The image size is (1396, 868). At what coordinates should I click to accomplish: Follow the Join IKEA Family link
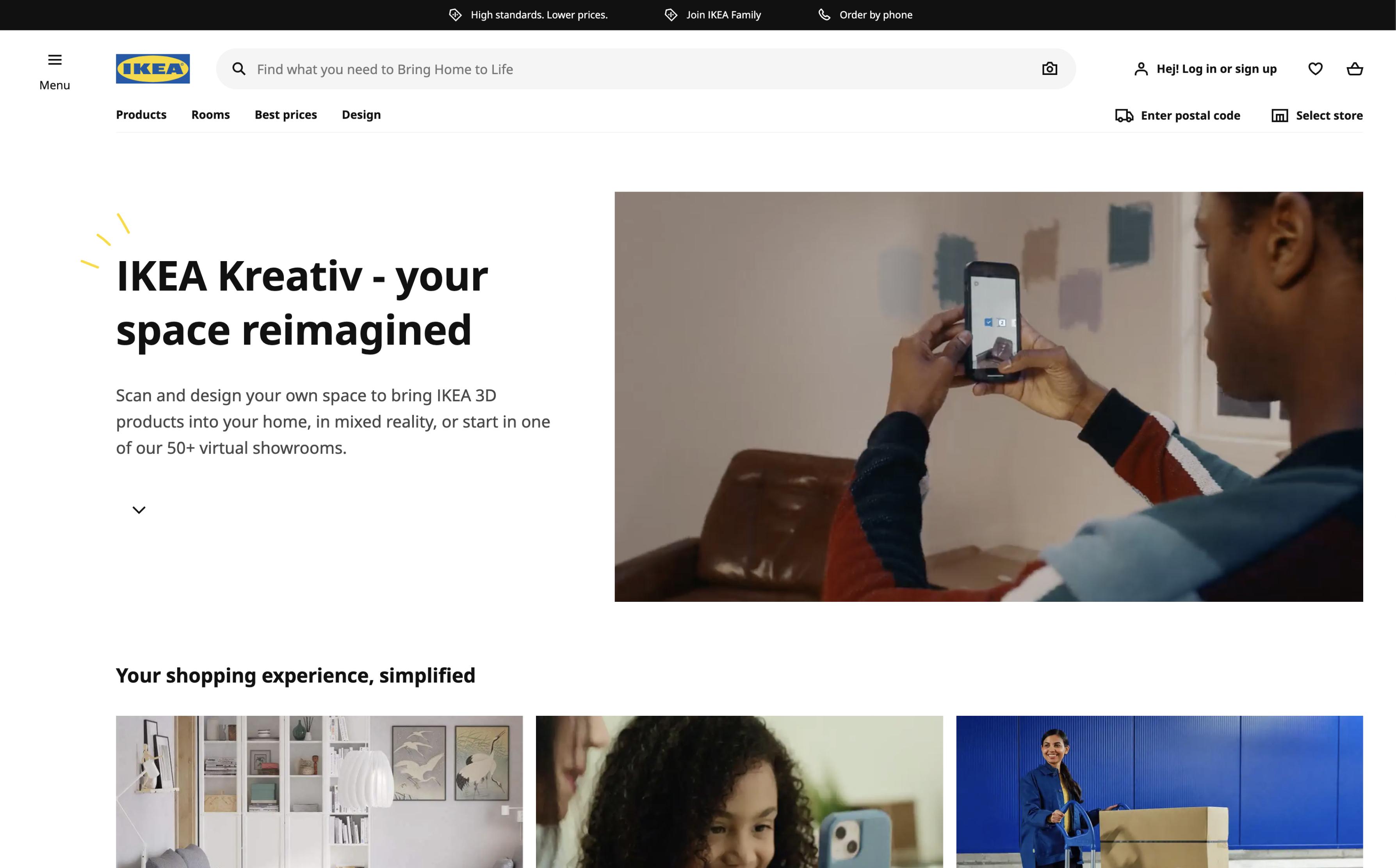723,15
